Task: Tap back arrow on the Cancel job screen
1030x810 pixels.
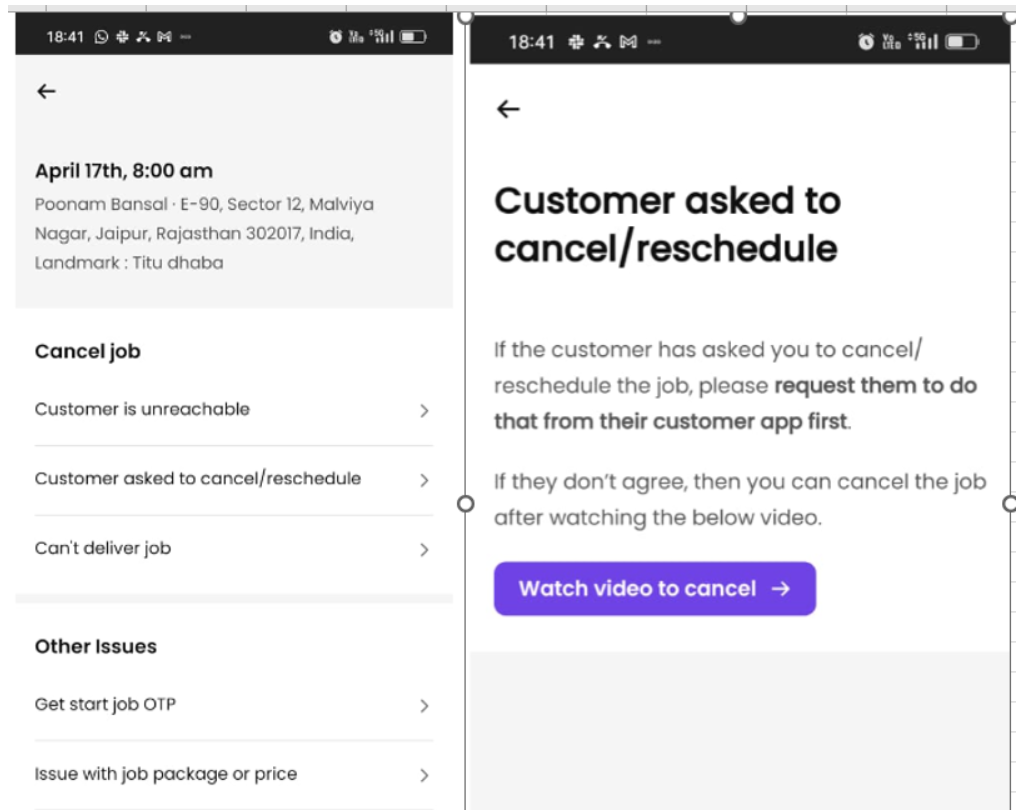Action: [46, 92]
